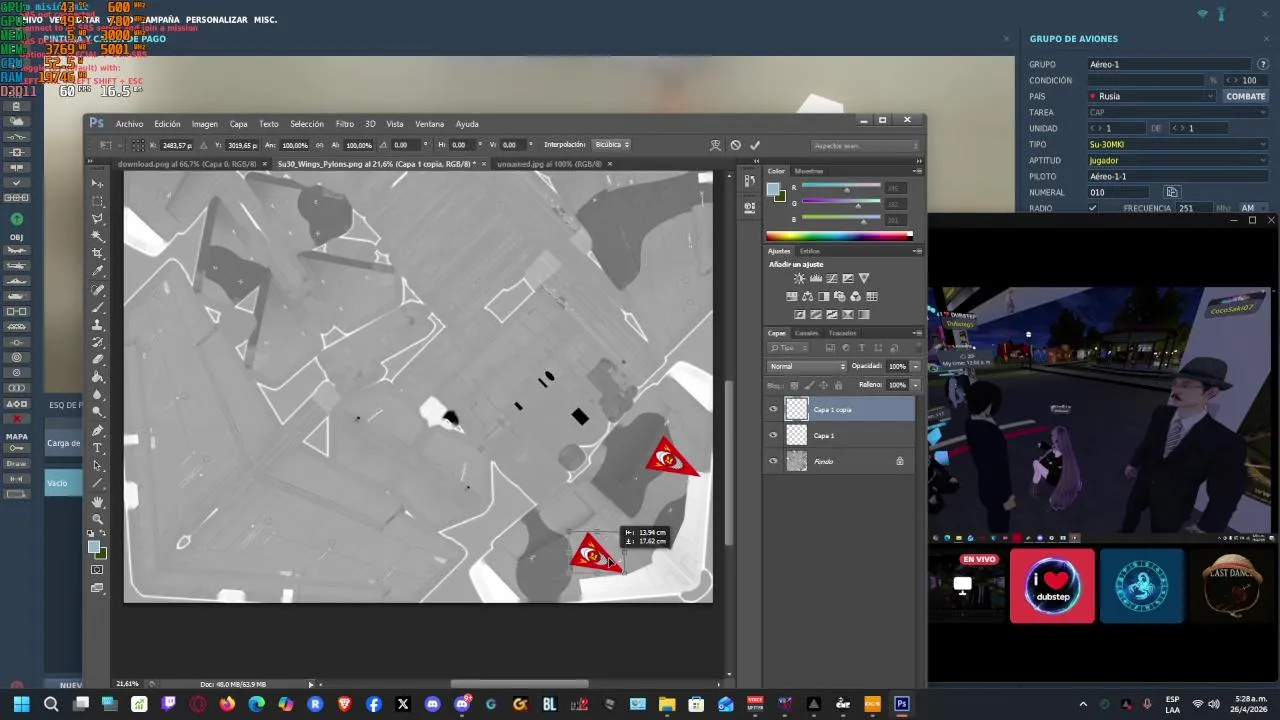1280x720 pixels.
Task: Select the Rectangular Marquee tool
Action: click(97, 201)
